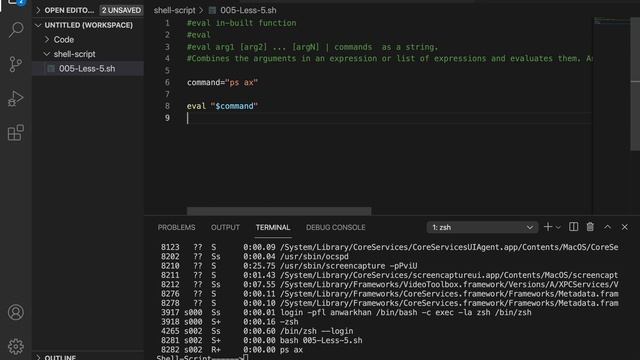Open the Search view in activity bar

[x=16, y=30]
